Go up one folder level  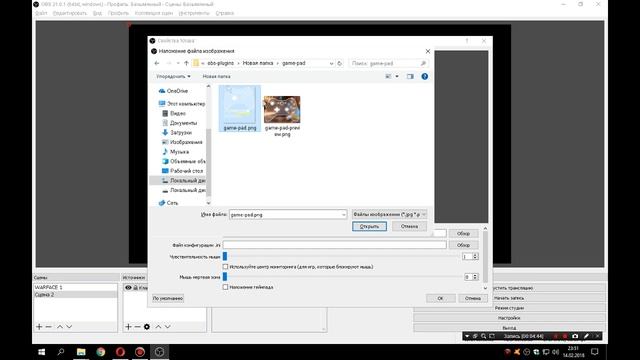[187, 63]
